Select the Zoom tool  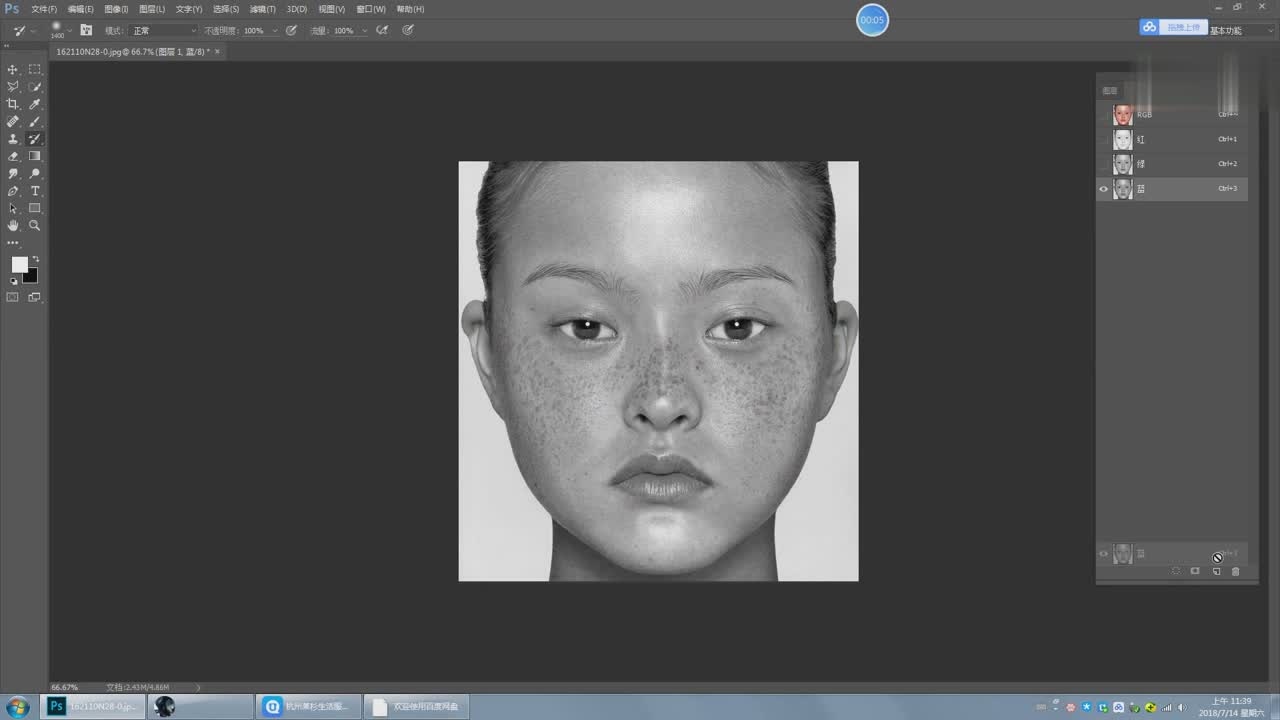point(35,226)
